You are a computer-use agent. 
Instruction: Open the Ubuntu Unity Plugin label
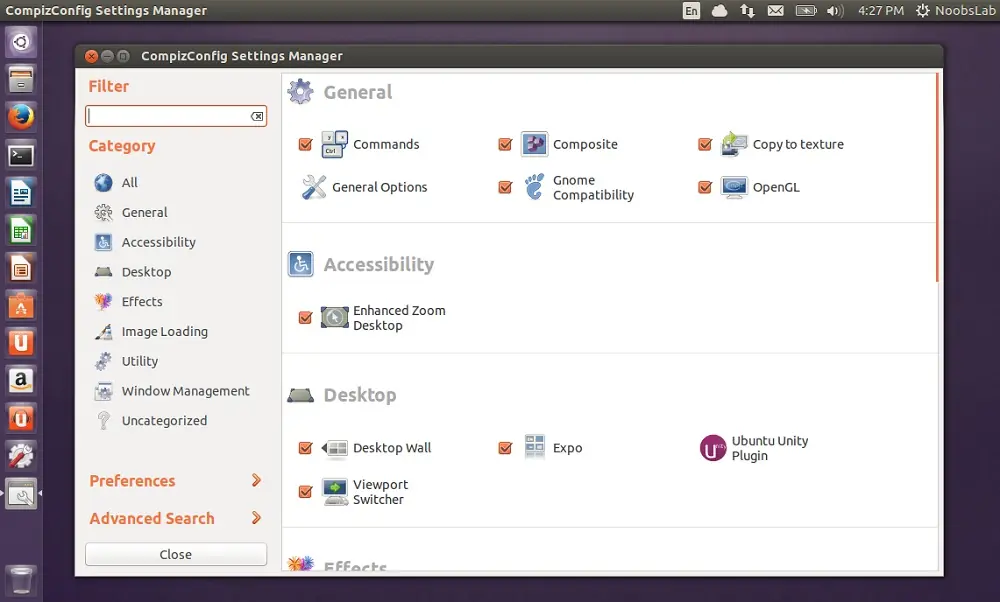pos(770,448)
